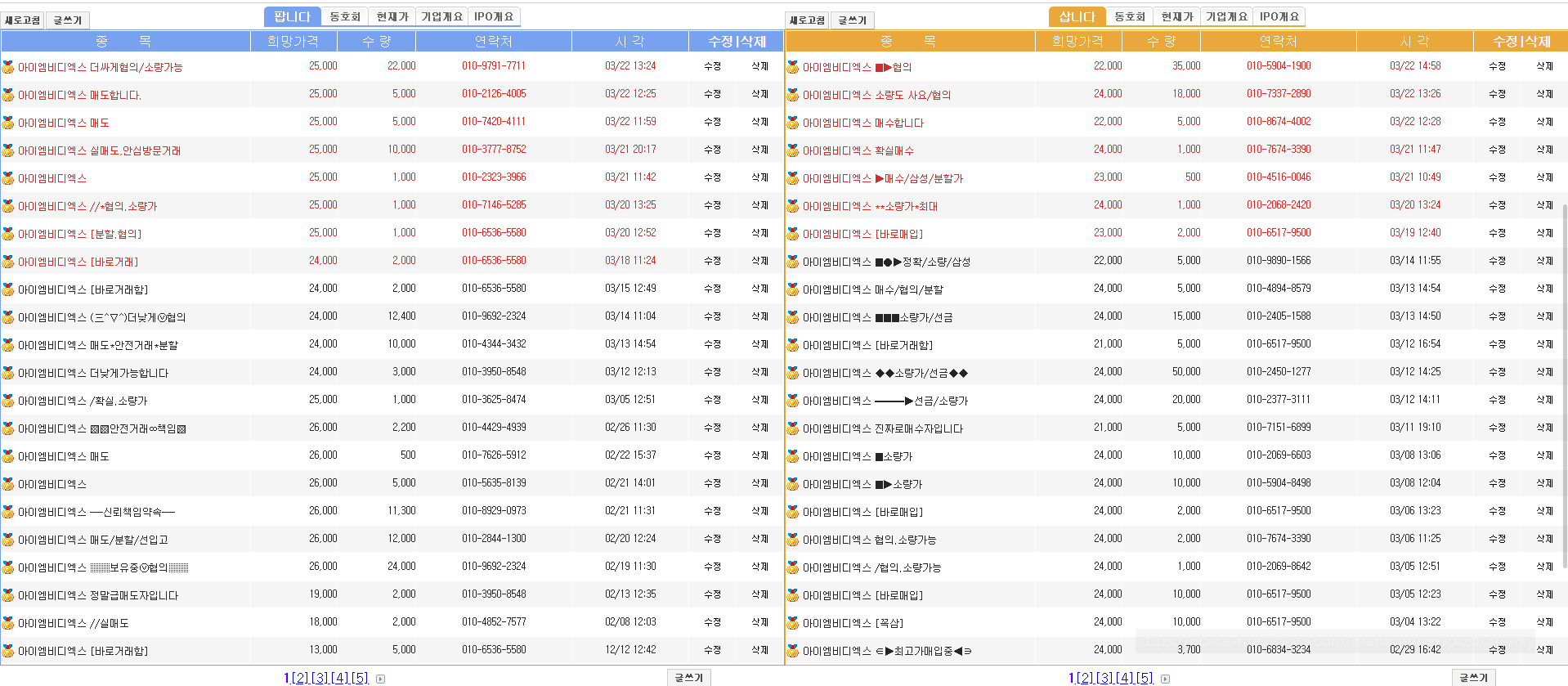Click 희망가격 column header in sell panel

click(293, 41)
